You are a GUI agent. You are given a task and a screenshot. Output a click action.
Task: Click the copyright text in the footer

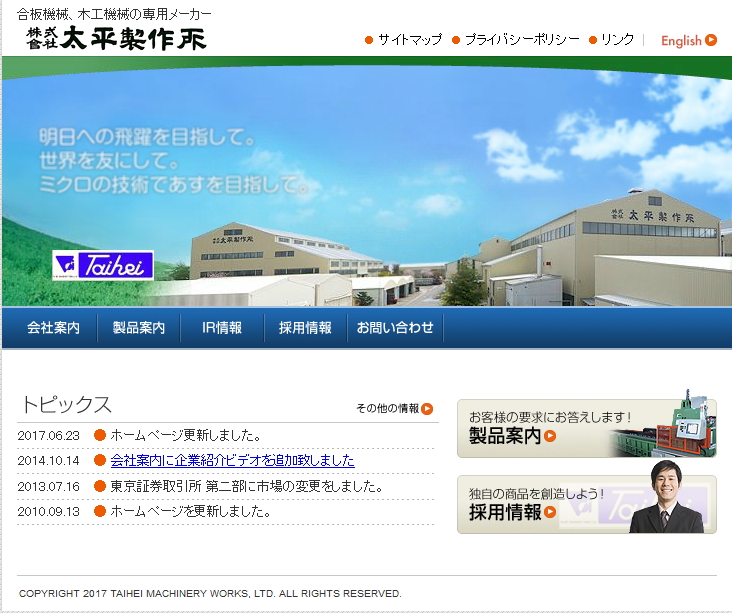coord(210,593)
